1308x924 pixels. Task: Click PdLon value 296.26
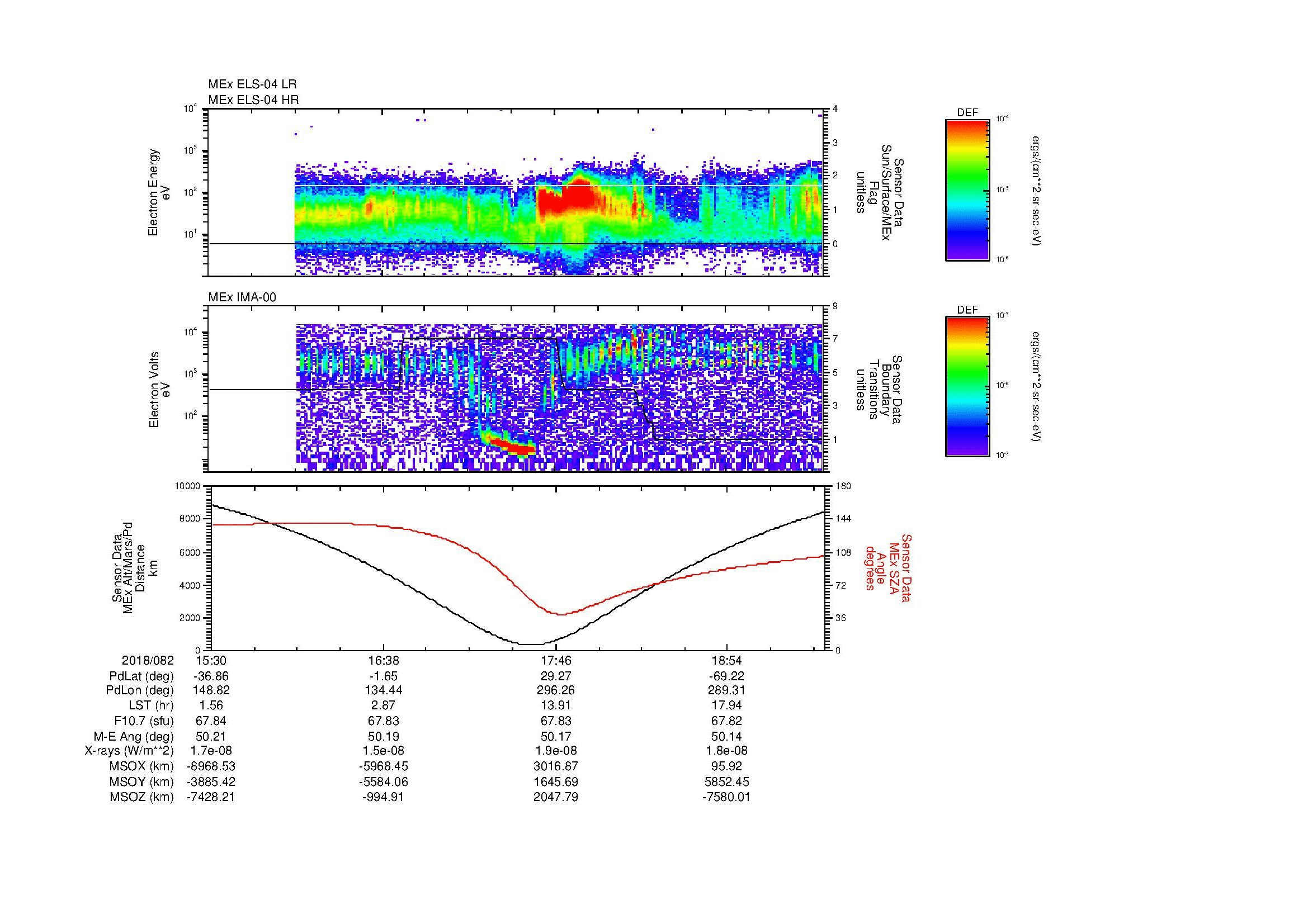556,690
